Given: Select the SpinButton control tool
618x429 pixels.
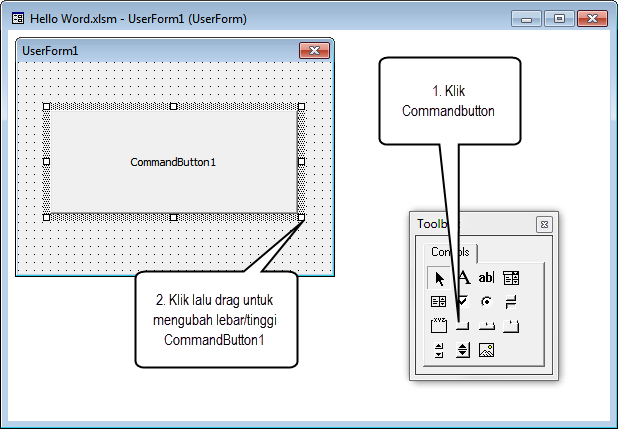Looking at the screenshot, I should click(463, 350).
